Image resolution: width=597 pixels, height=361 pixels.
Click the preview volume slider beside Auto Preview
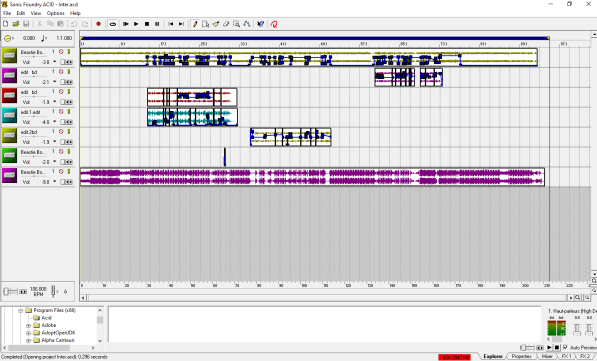pos(532,347)
